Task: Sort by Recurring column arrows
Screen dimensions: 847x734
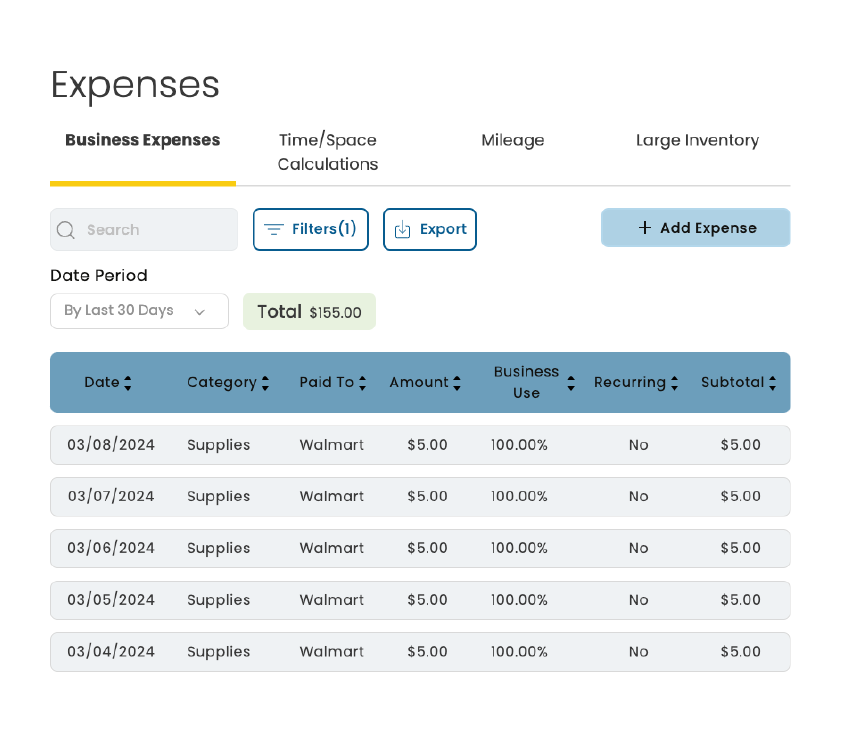Action: tap(674, 383)
